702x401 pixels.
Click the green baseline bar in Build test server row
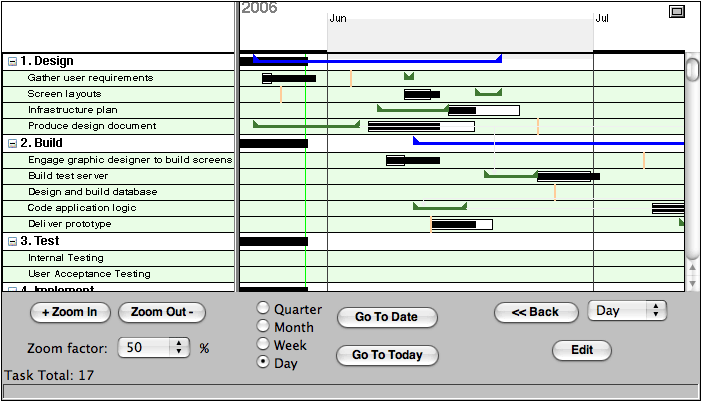pos(511,175)
